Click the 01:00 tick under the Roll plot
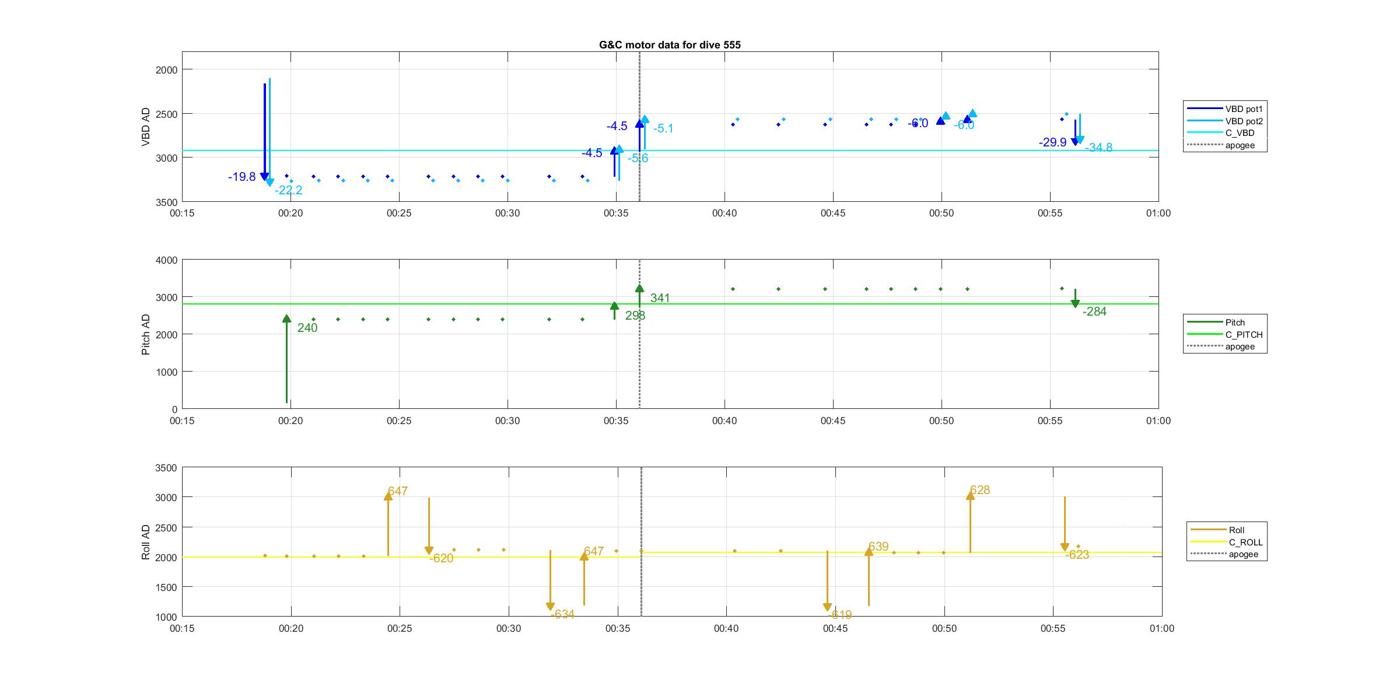Image resolution: width=1400 pixels, height=693 pixels. pos(1161,628)
